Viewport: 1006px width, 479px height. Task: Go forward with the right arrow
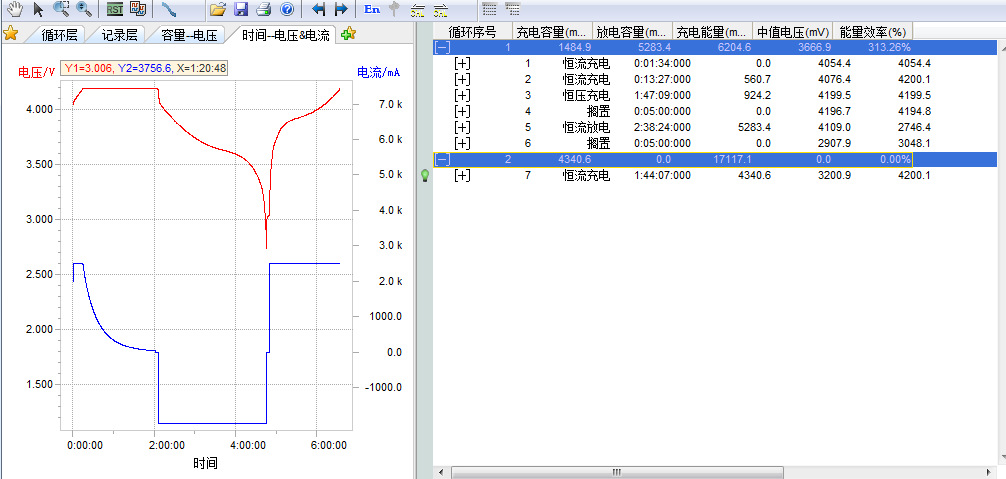[x=341, y=9]
